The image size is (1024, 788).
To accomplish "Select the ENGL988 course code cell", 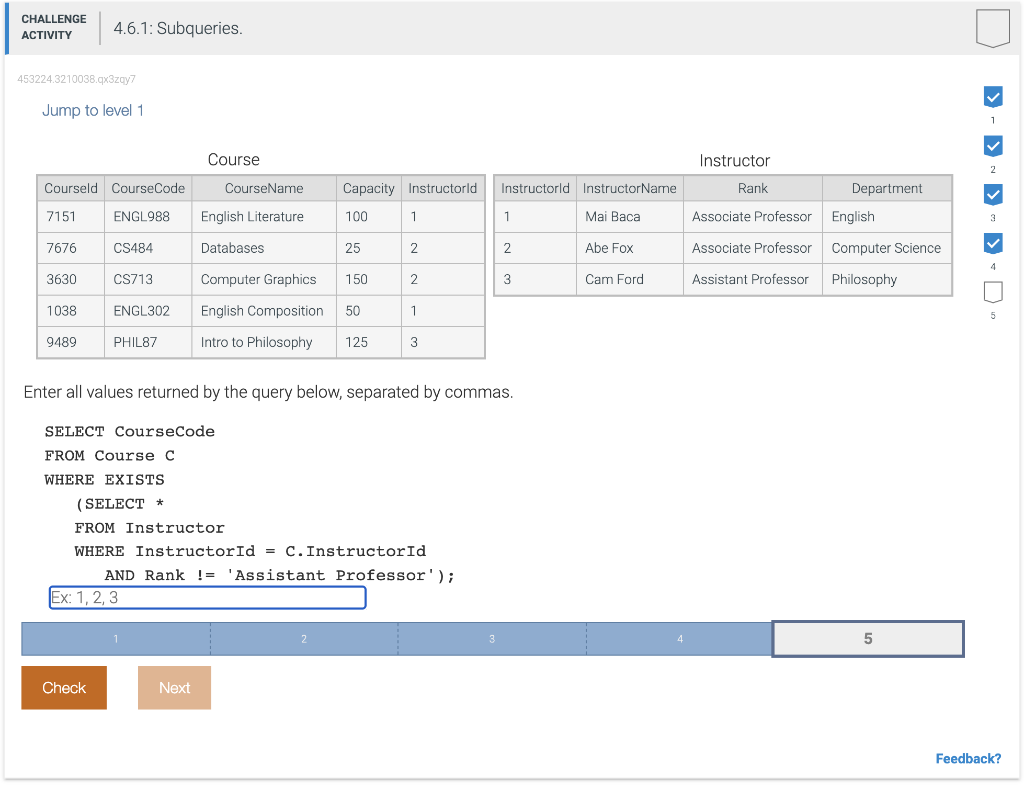I will [x=148, y=217].
